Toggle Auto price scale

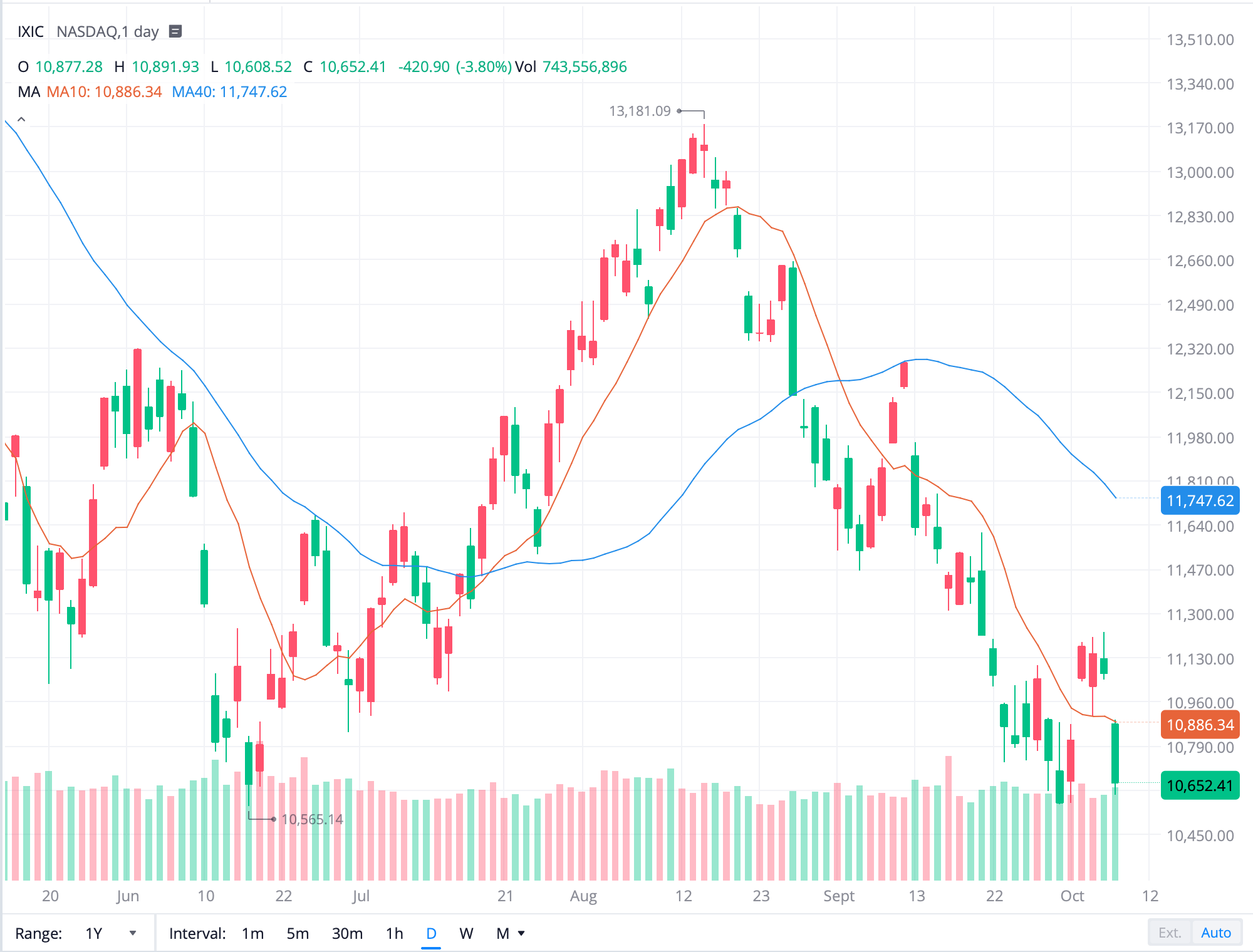[x=1215, y=933]
